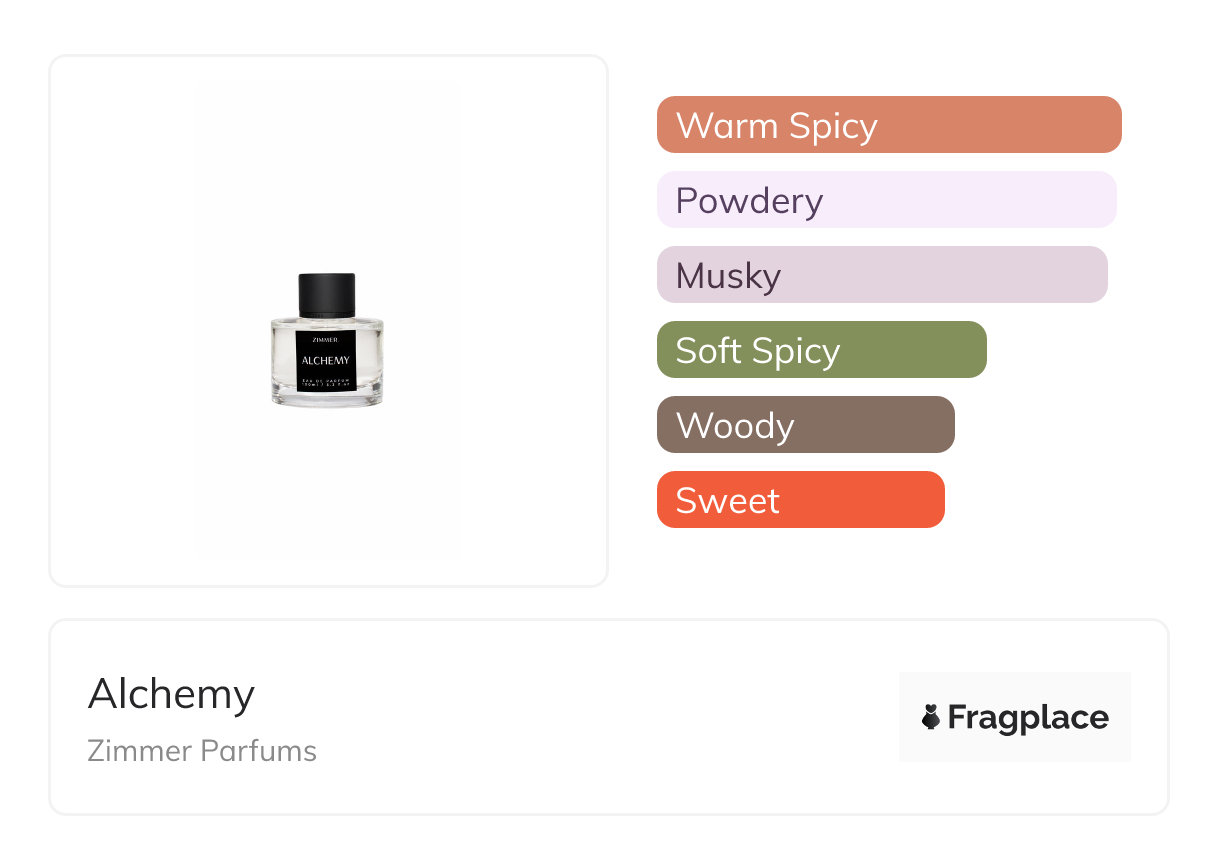Image resolution: width=1218 pixels, height=864 pixels.
Task: Click the Fragplace perfume bottle logo icon
Action: [x=931, y=717]
